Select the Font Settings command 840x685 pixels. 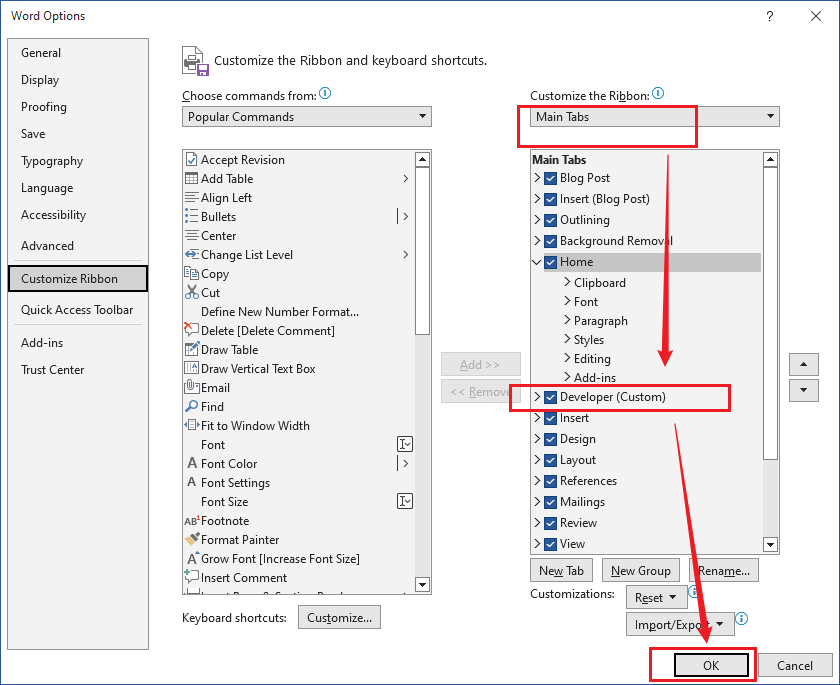(298, 483)
